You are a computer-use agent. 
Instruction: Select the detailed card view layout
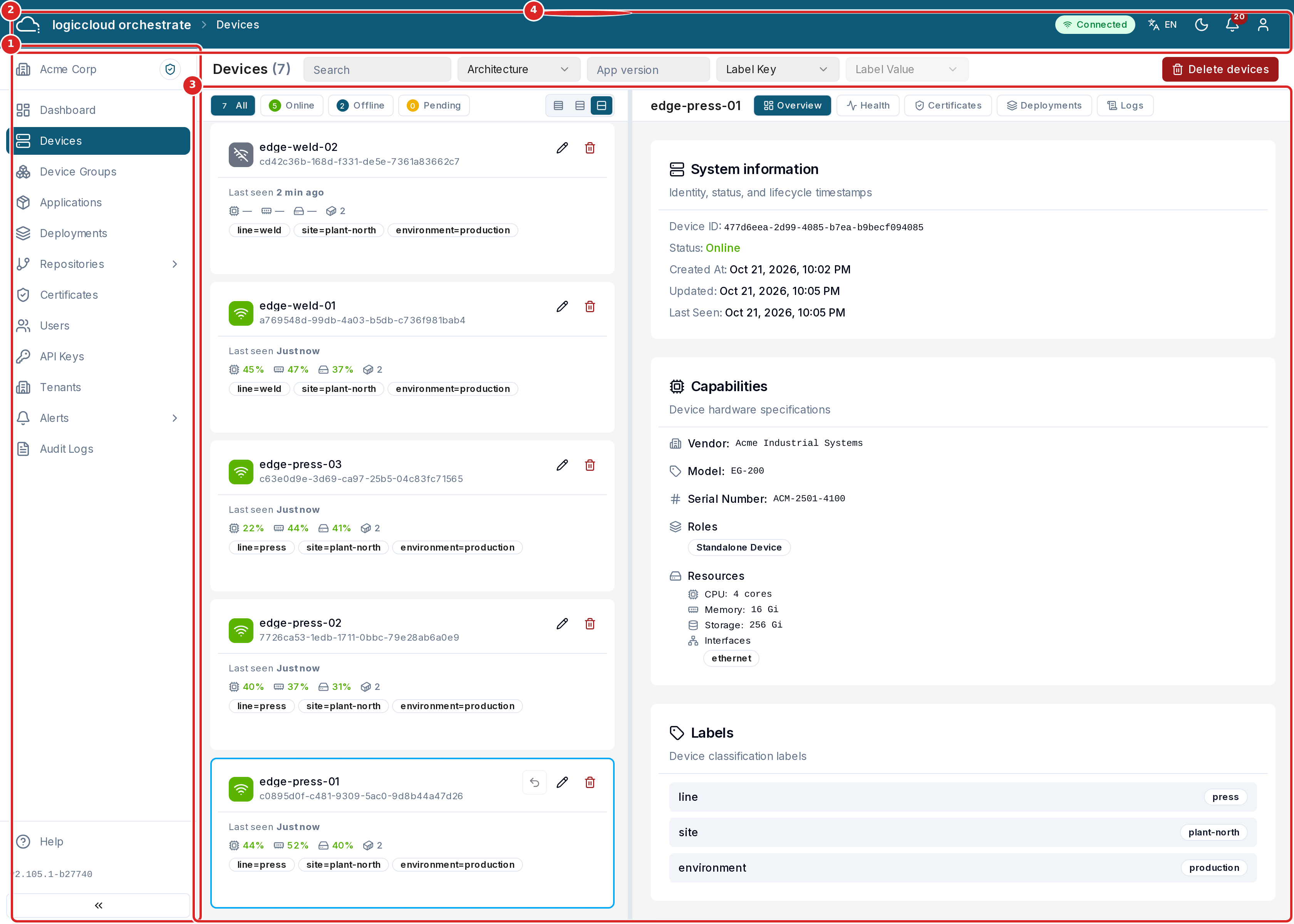click(x=602, y=106)
